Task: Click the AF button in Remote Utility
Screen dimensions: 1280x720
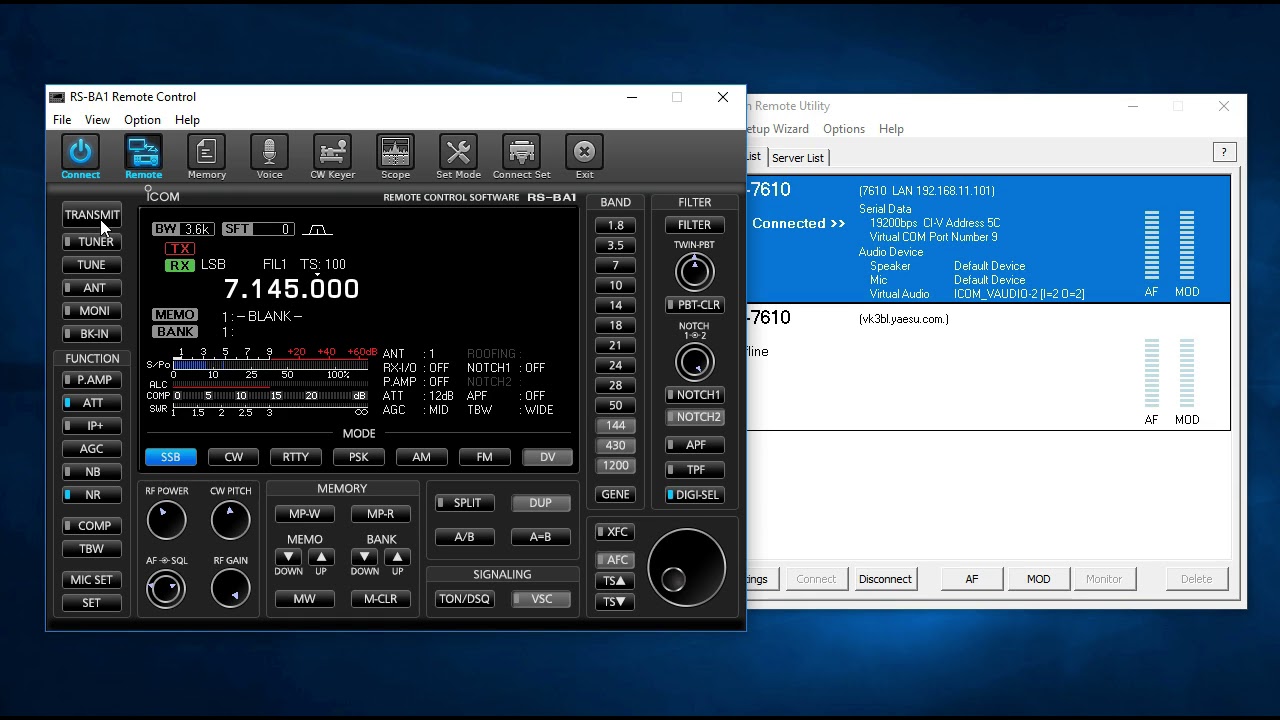Action: point(971,579)
